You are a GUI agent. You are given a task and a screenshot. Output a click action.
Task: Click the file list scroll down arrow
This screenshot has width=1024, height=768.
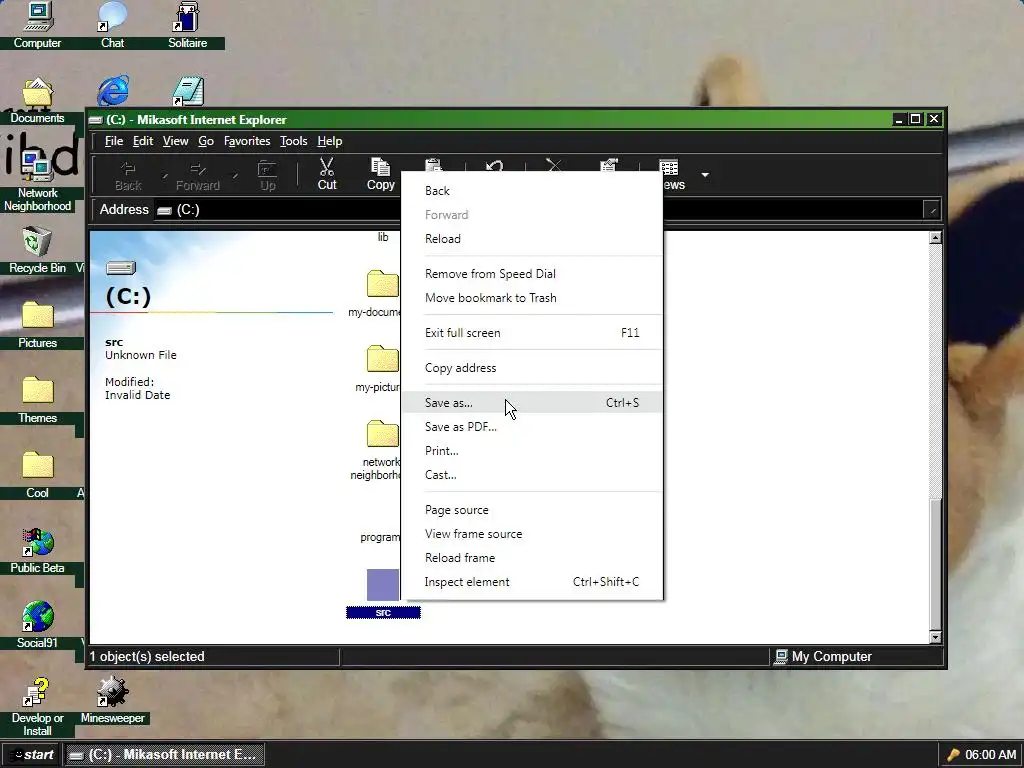coord(935,637)
